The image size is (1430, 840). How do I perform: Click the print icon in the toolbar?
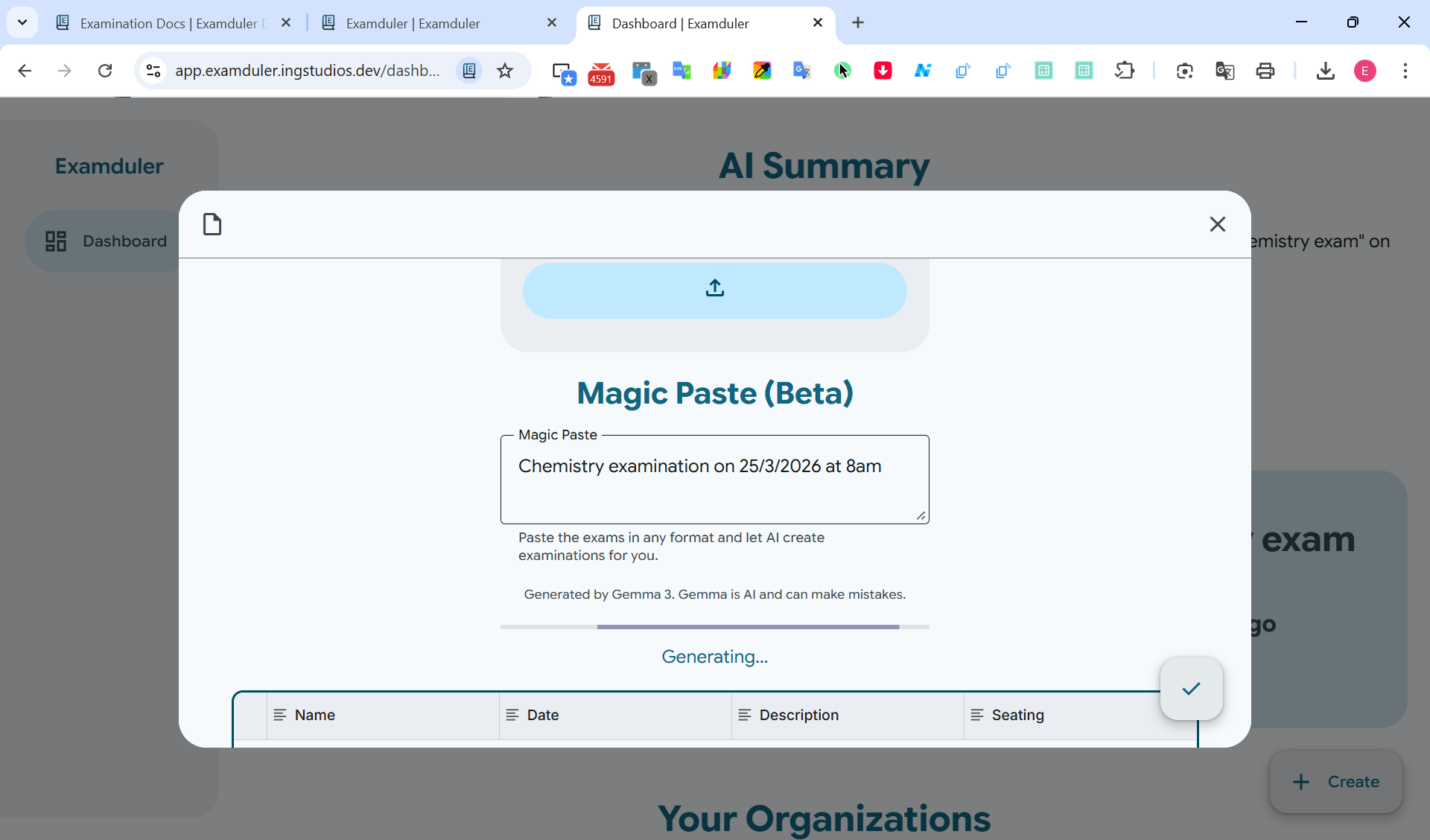[x=1266, y=71]
